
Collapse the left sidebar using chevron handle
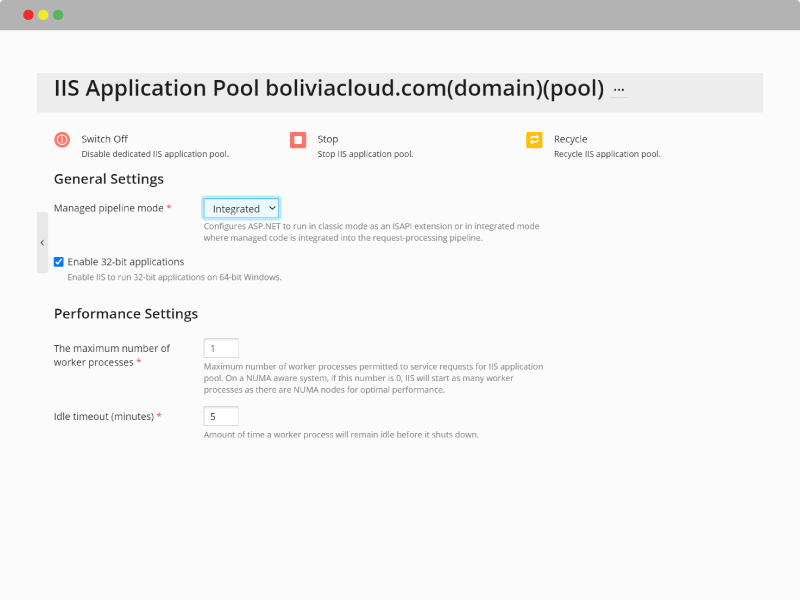[42, 243]
